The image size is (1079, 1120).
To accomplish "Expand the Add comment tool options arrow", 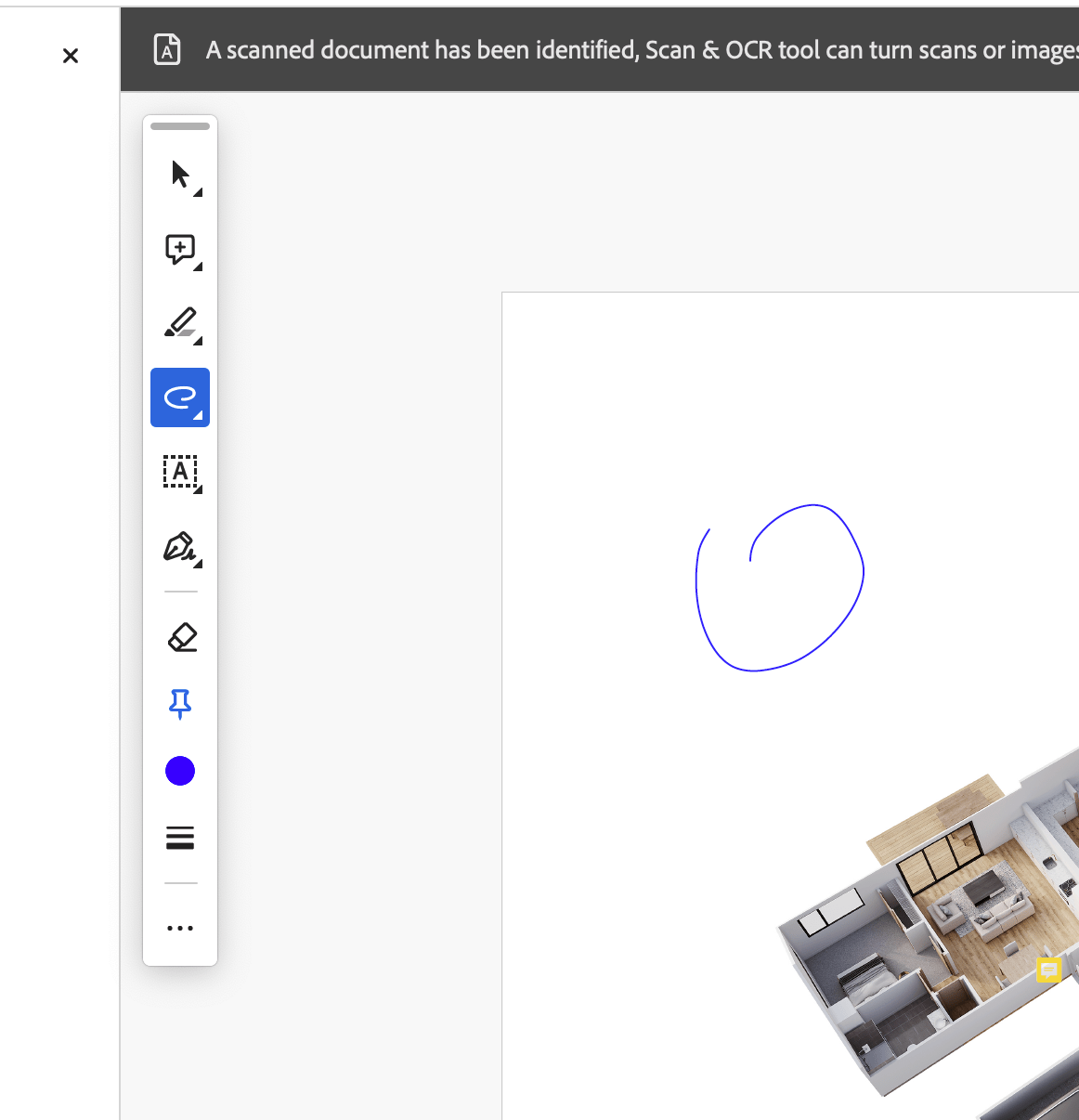I will click(196, 267).
